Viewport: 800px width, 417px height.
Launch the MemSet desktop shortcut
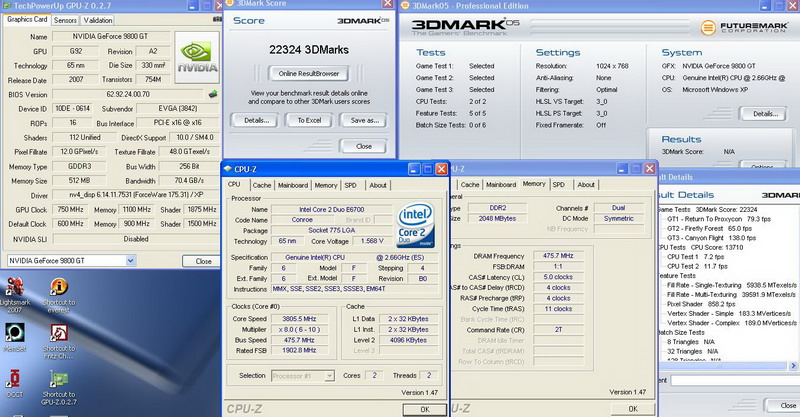[14, 337]
